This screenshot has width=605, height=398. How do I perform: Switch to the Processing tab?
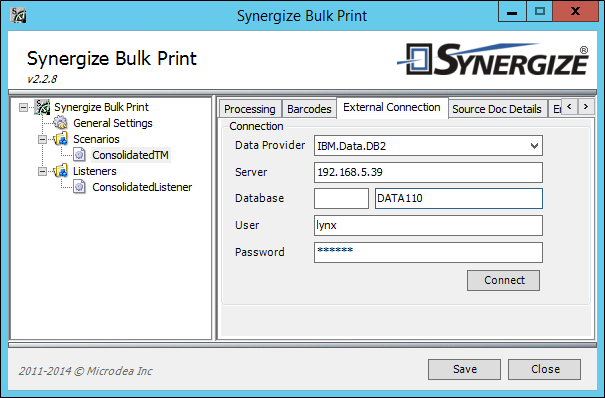coord(250,109)
